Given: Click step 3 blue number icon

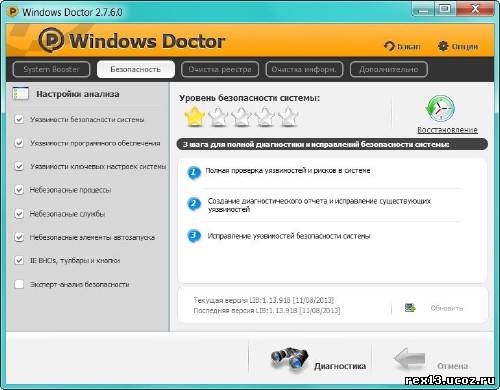Looking at the screenshot, I should pyautogui.click(x=194, y=236).
